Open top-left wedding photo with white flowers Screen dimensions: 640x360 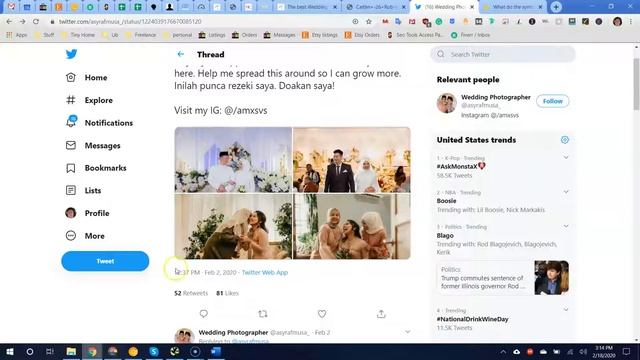coord(233,160)
